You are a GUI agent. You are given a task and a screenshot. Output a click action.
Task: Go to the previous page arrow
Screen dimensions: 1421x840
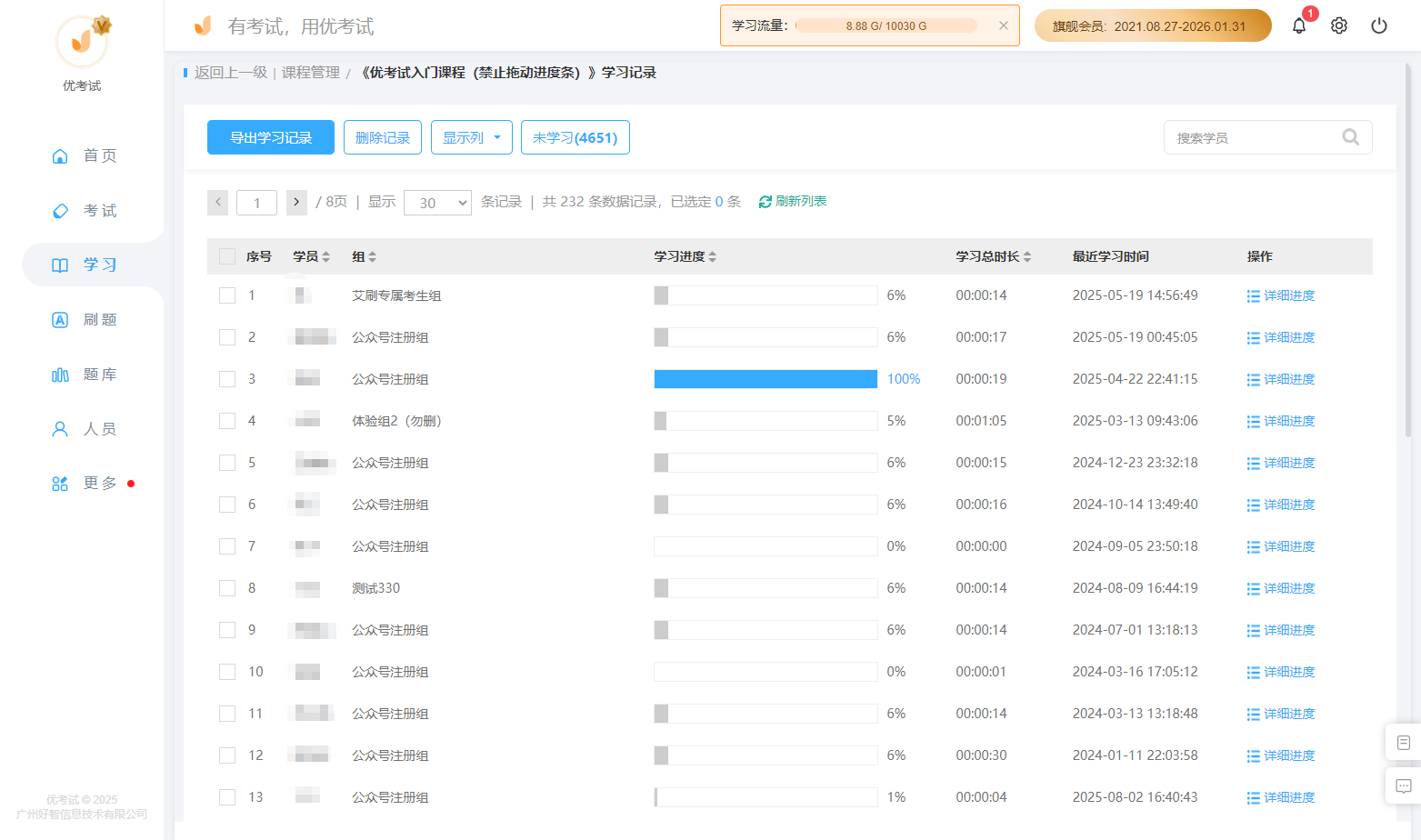click(x=217, y=202)
